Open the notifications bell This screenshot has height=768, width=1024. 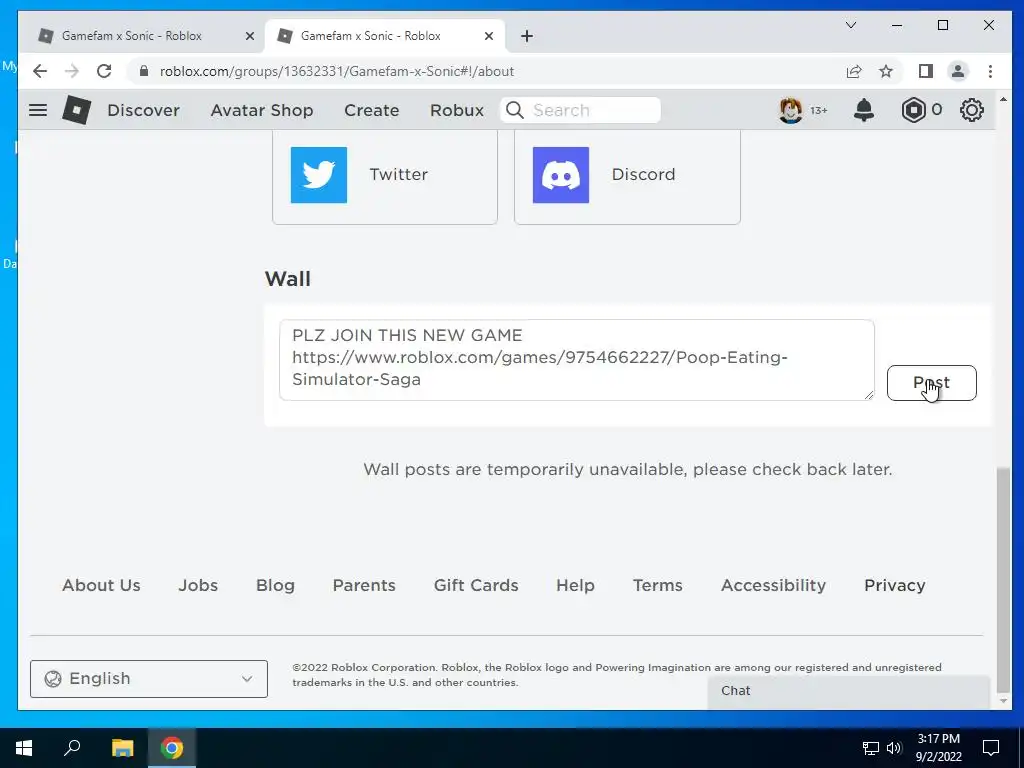(863, 110)
